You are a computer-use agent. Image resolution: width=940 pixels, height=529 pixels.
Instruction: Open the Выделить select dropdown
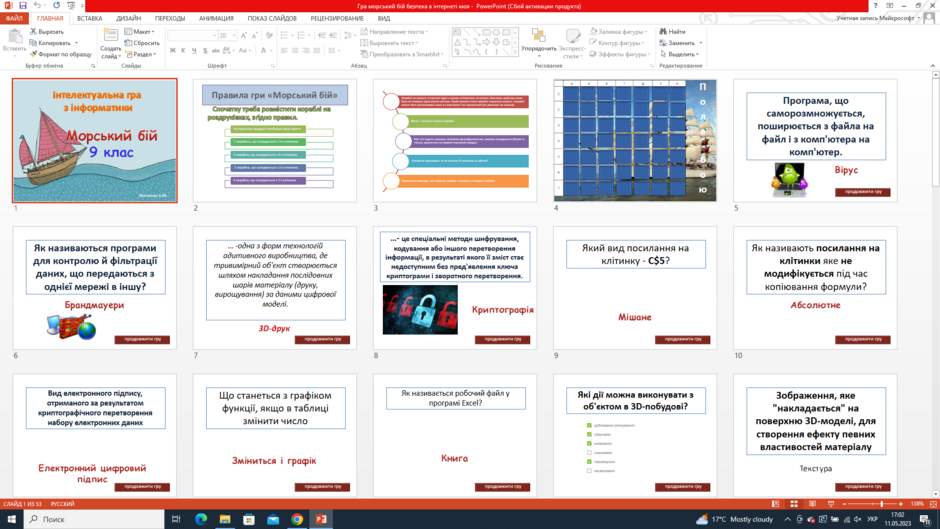[x=680, y=54]
